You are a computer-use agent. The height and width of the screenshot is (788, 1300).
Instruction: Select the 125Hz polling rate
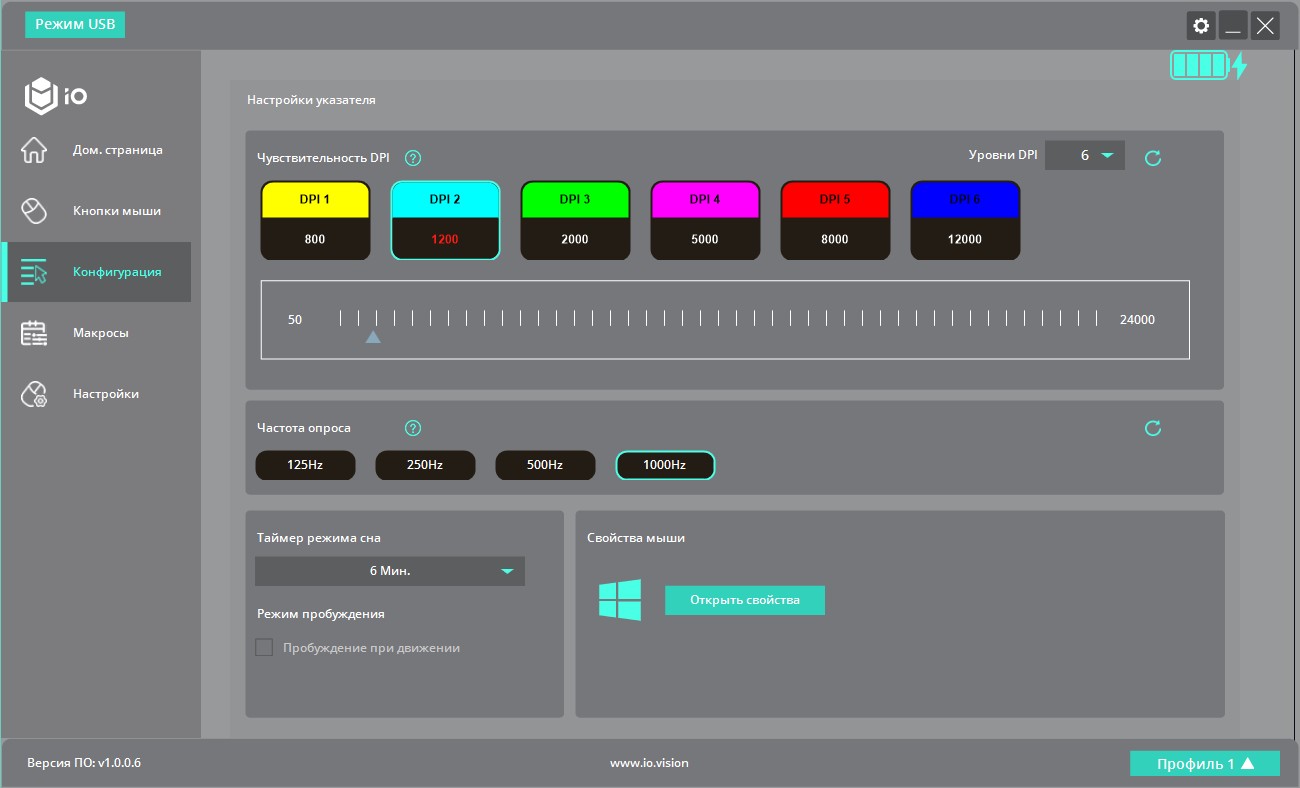click(305, 465)
